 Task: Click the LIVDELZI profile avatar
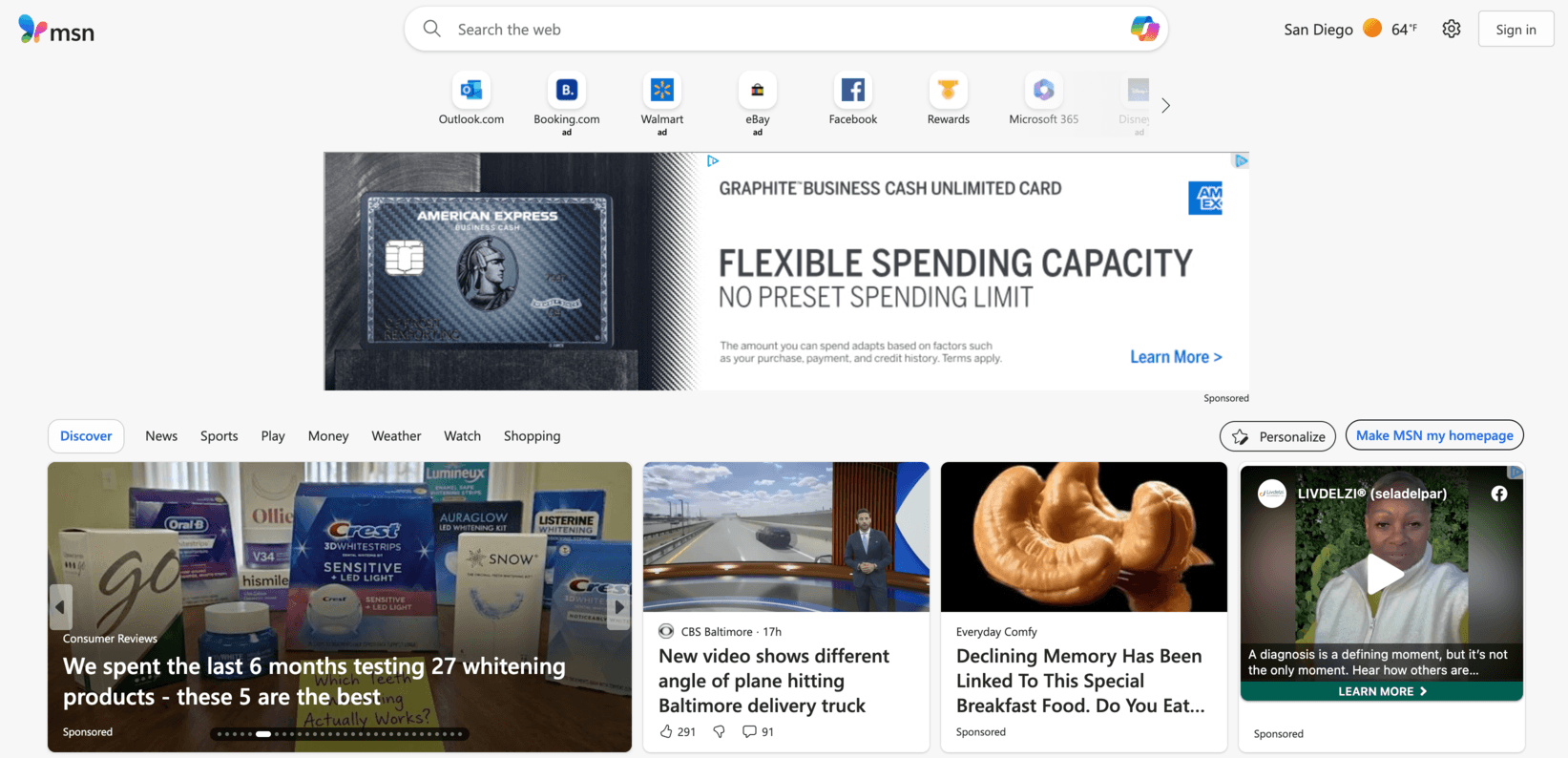(x=1271, y=494)
